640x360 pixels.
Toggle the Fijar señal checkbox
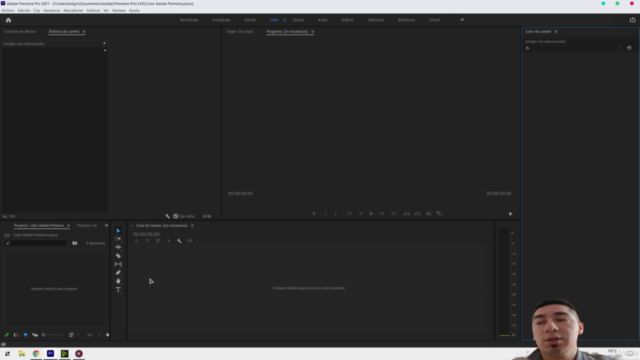[176, 216]
